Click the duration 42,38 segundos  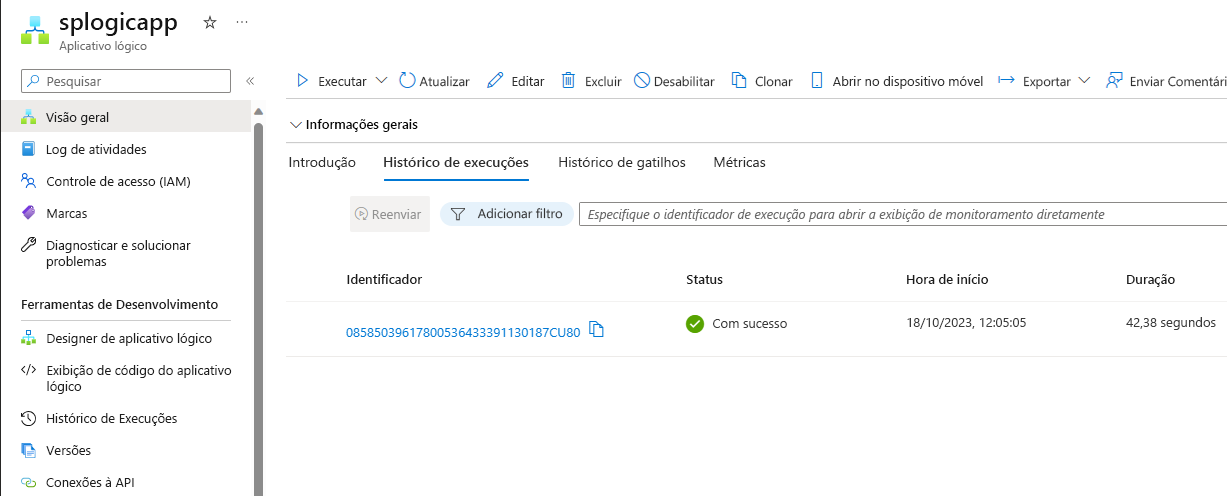(1171, 323)
